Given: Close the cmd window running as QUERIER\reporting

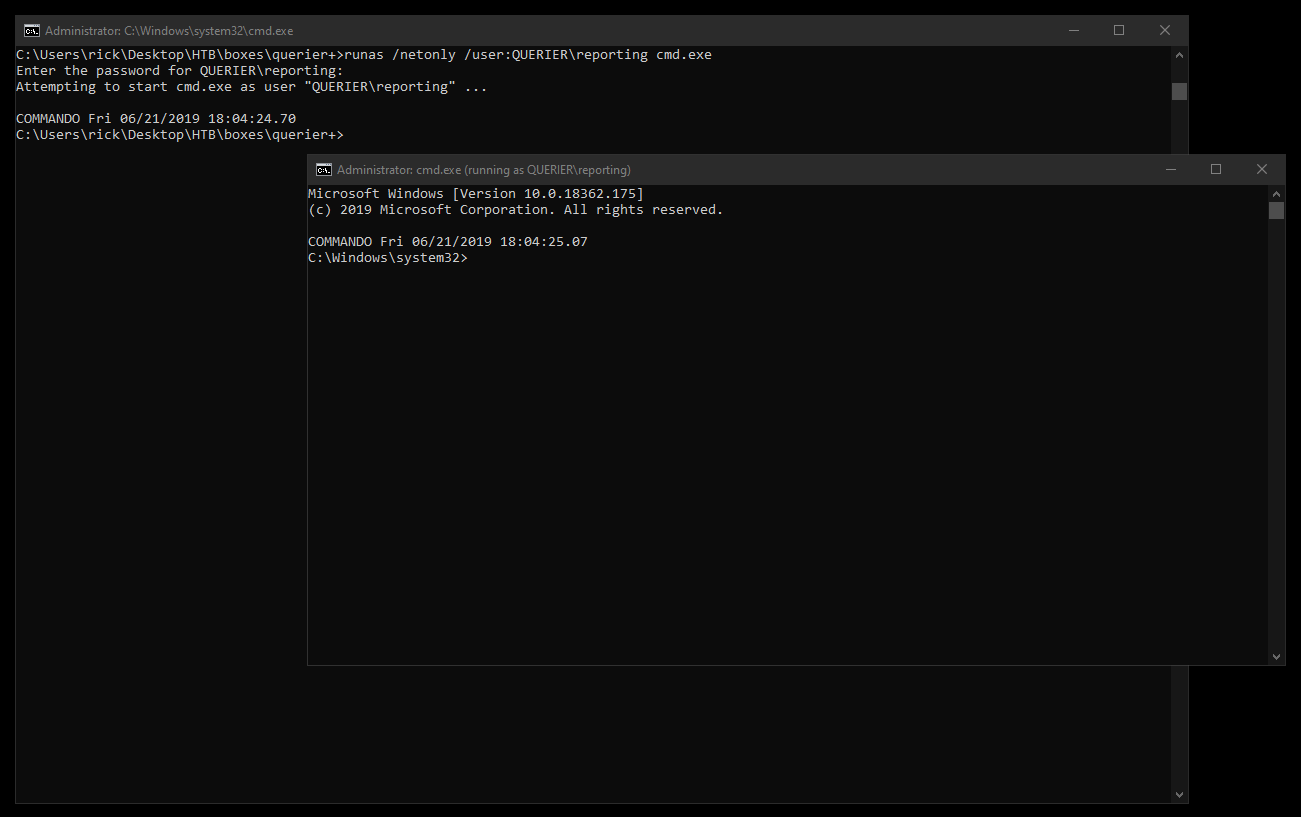Looking at the screenshot, I should click(x=1262, y=170).
